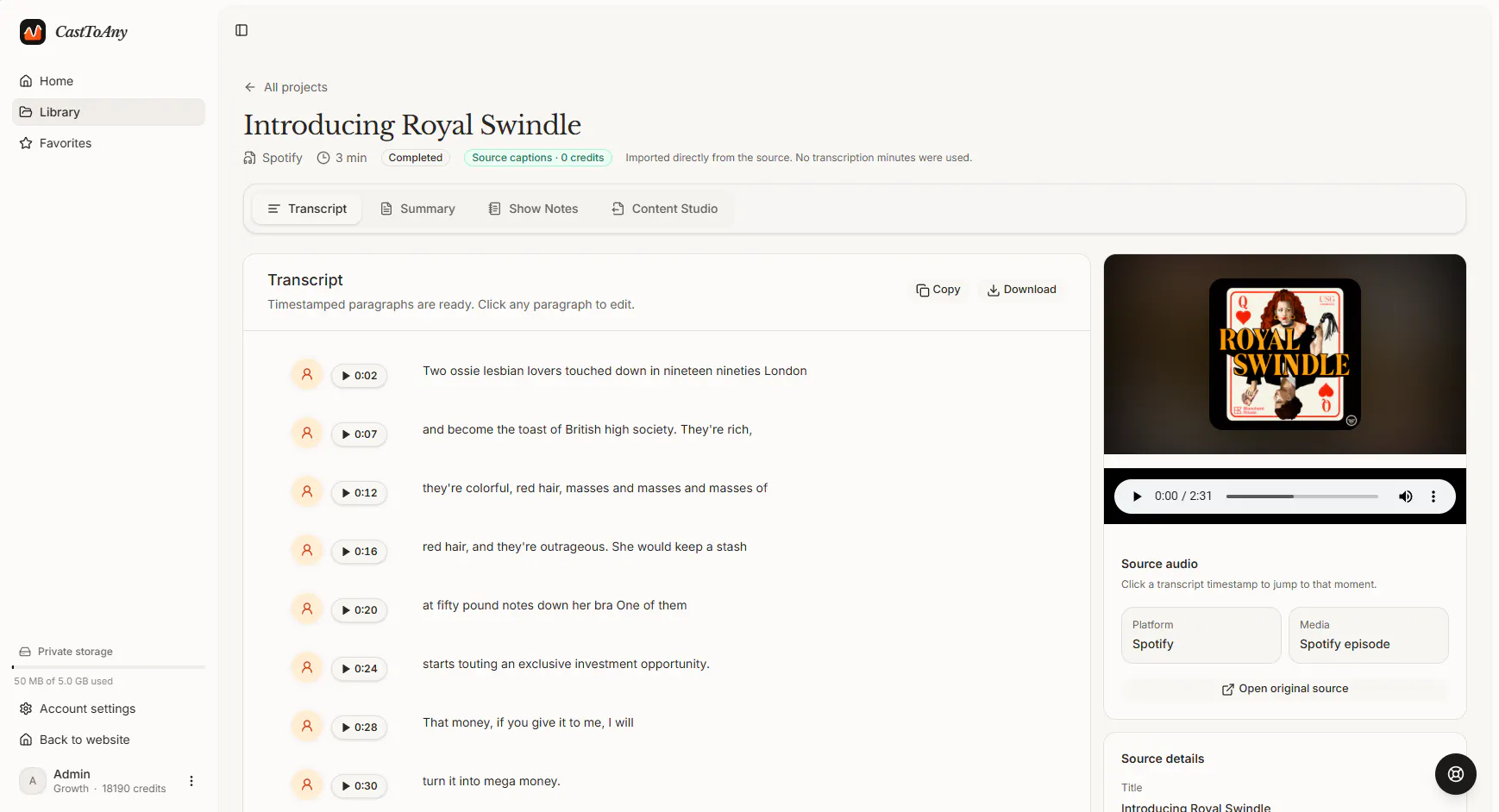
Task: Play from timestamp 0:16
Action: (x=360, y=552)
